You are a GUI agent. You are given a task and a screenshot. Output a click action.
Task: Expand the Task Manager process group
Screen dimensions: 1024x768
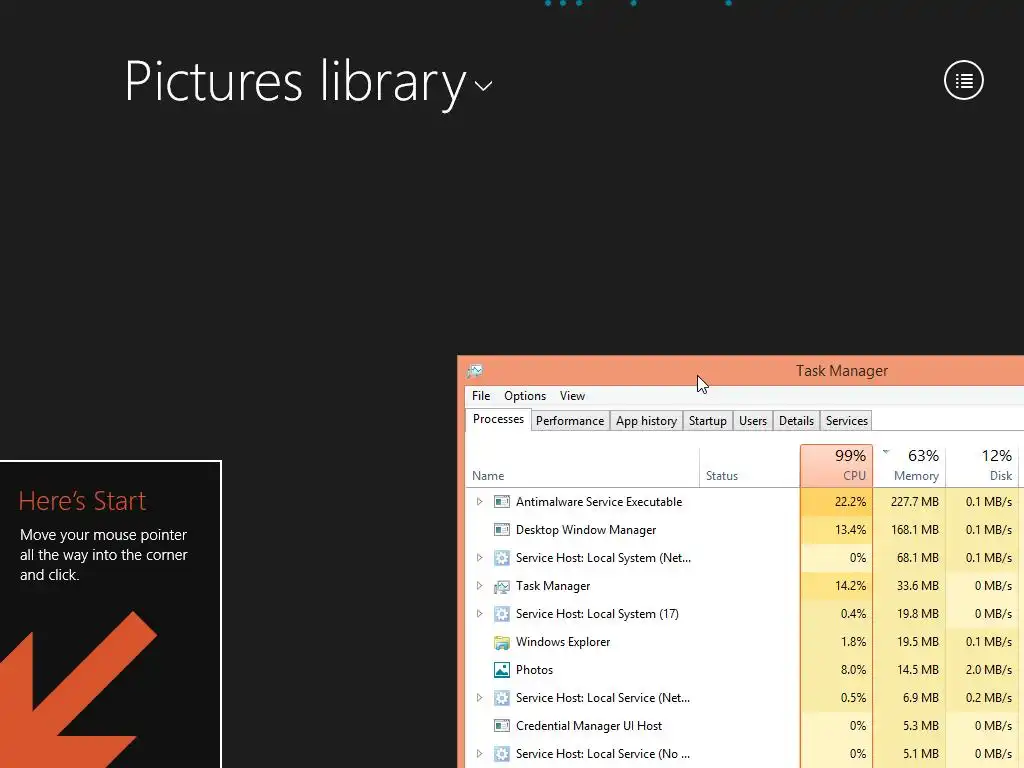coord(479,586)
